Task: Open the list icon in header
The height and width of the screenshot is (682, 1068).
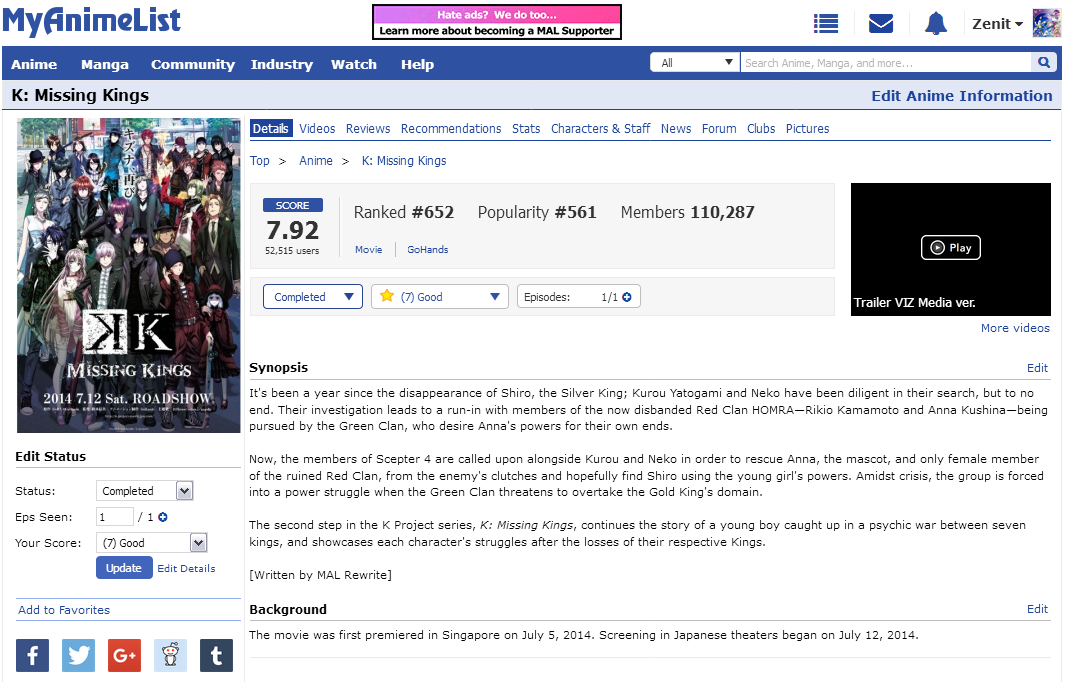Action: (825, 24)
